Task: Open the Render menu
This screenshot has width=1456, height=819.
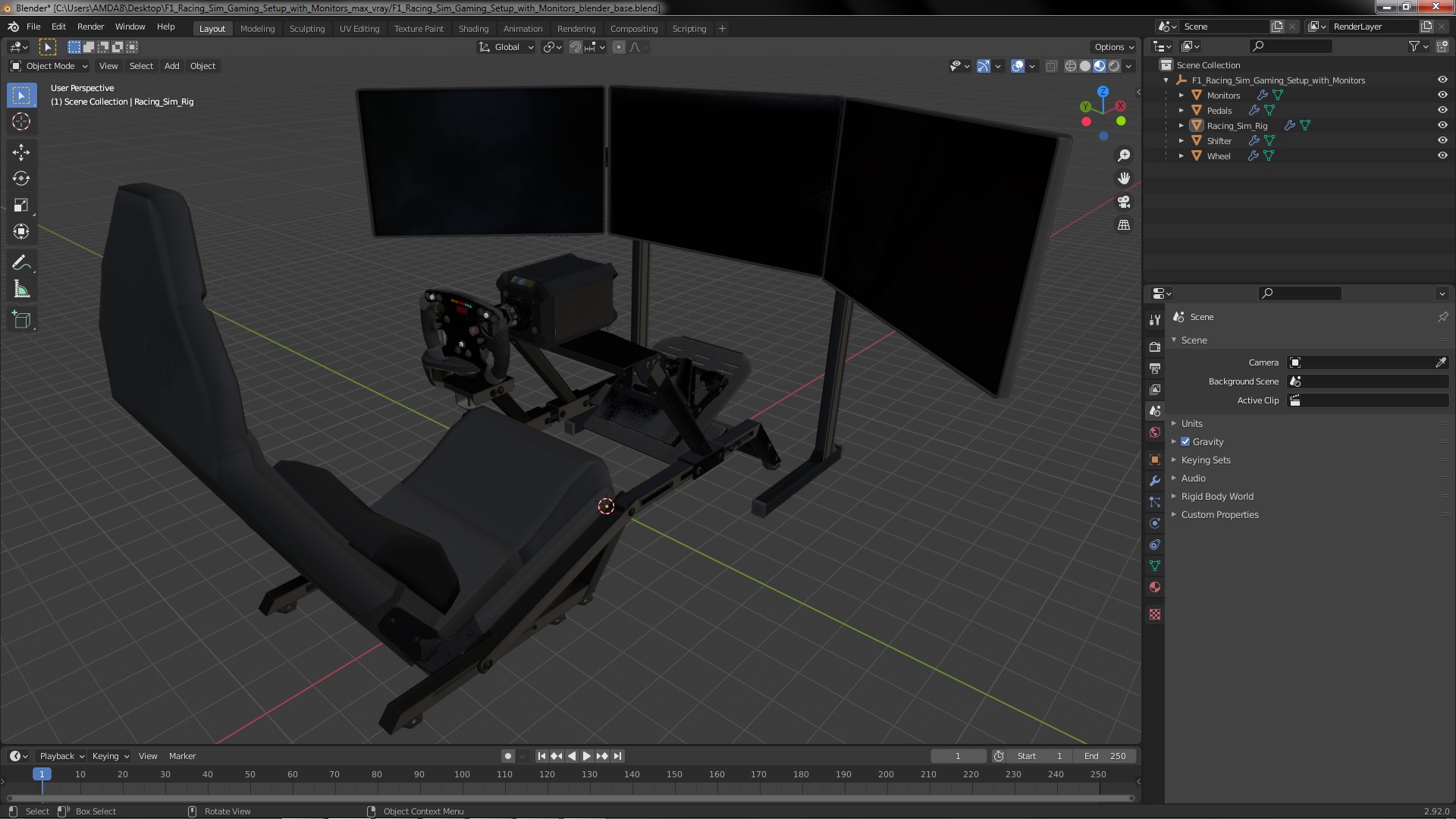Action: [x=90, y=27]
